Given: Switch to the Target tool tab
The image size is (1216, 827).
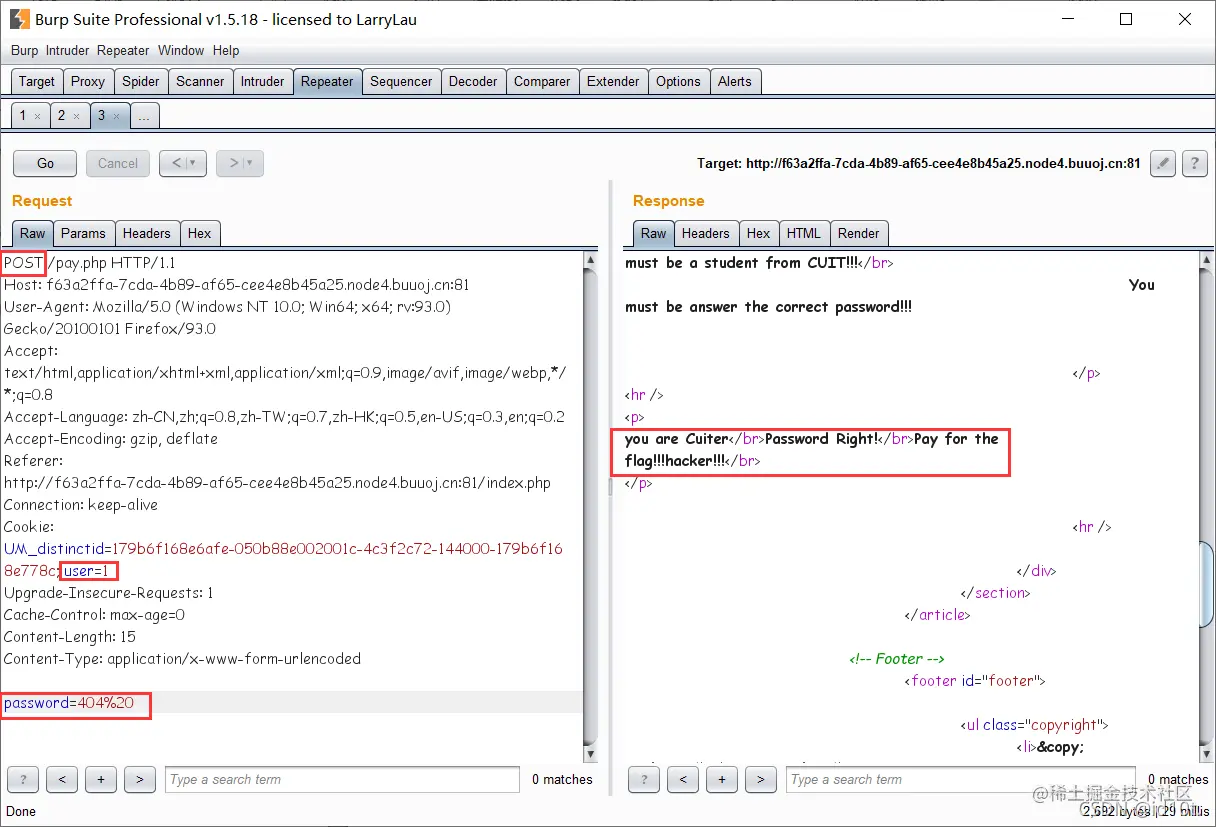Looking at the screenshot, I should tap(37, 82).
